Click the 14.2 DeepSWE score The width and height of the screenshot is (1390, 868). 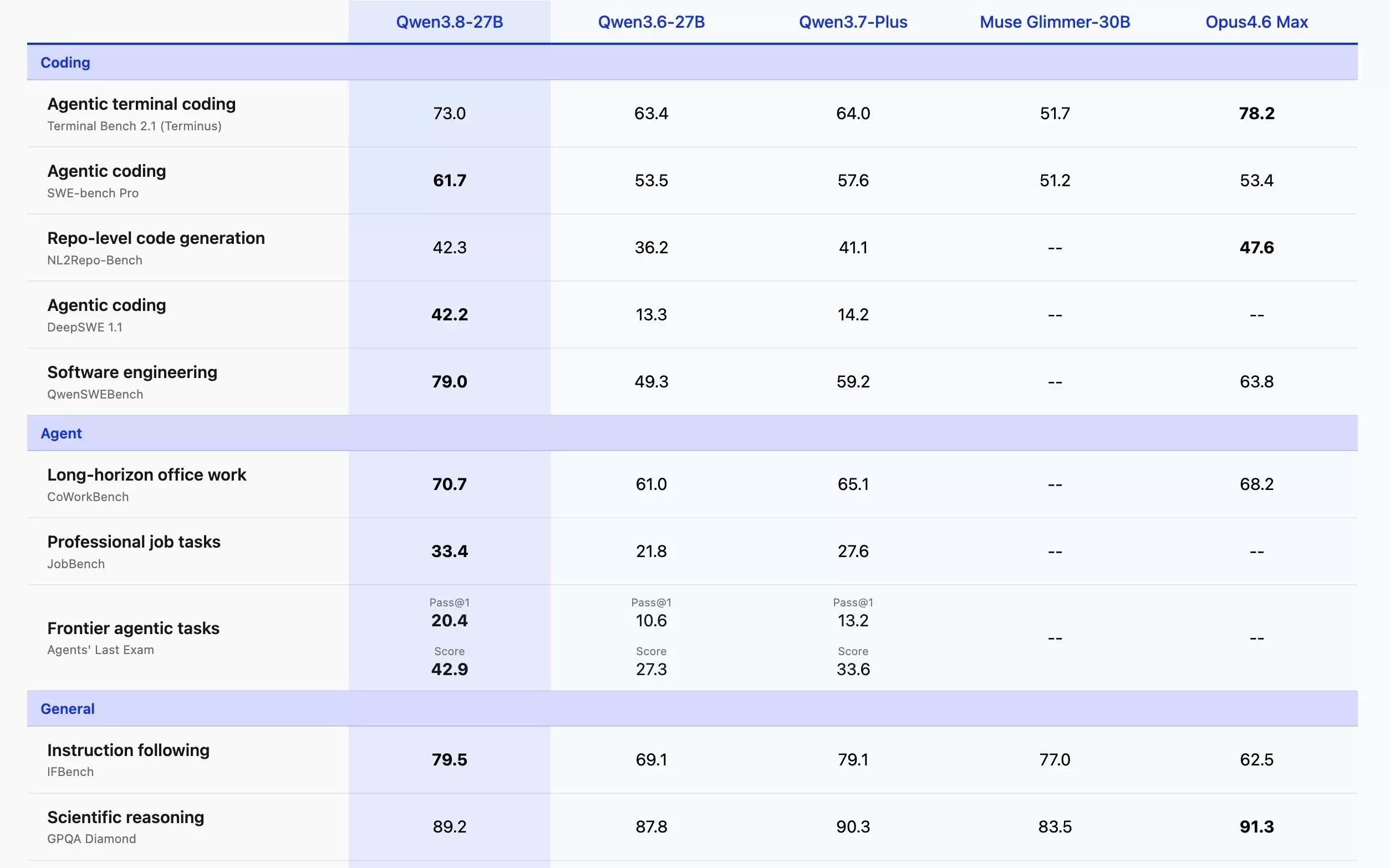click(x=853, y=315)
